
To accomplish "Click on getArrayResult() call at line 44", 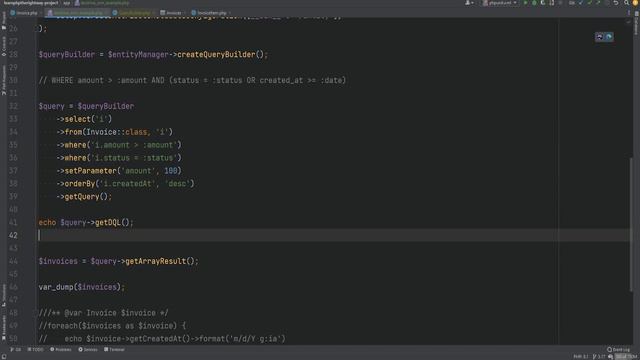I will pos(160,262).
